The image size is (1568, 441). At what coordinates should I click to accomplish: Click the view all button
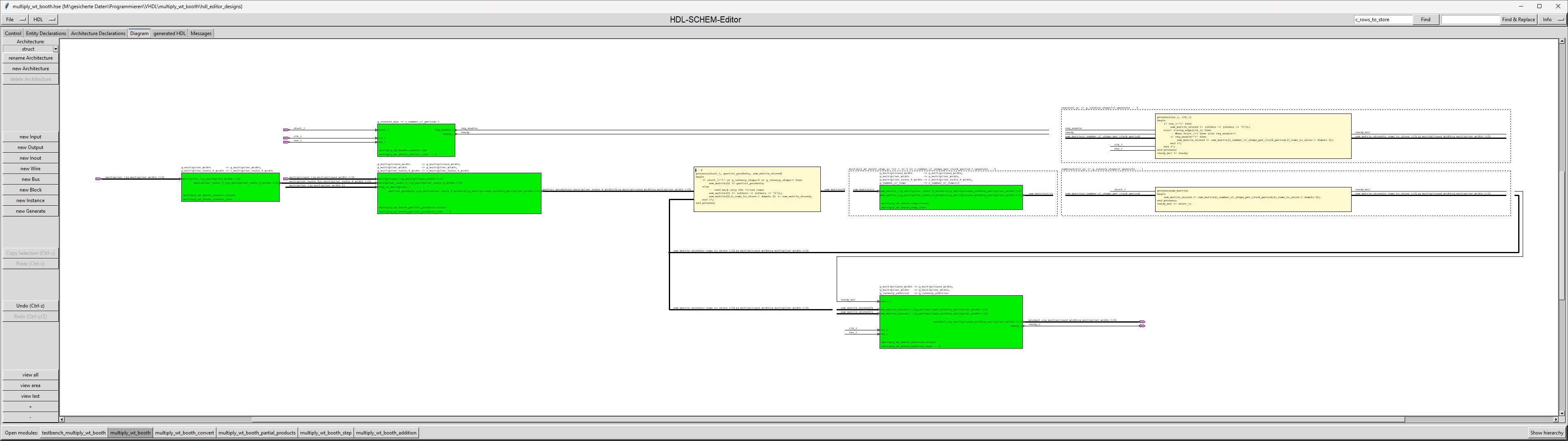(31, 375)
